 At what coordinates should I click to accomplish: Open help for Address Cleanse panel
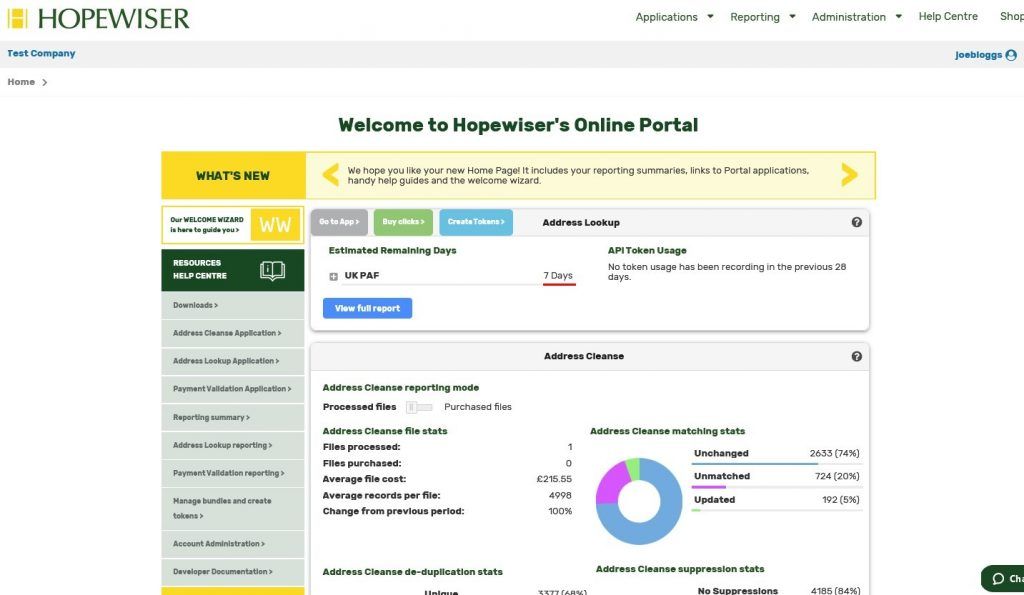tap(856, 356)
